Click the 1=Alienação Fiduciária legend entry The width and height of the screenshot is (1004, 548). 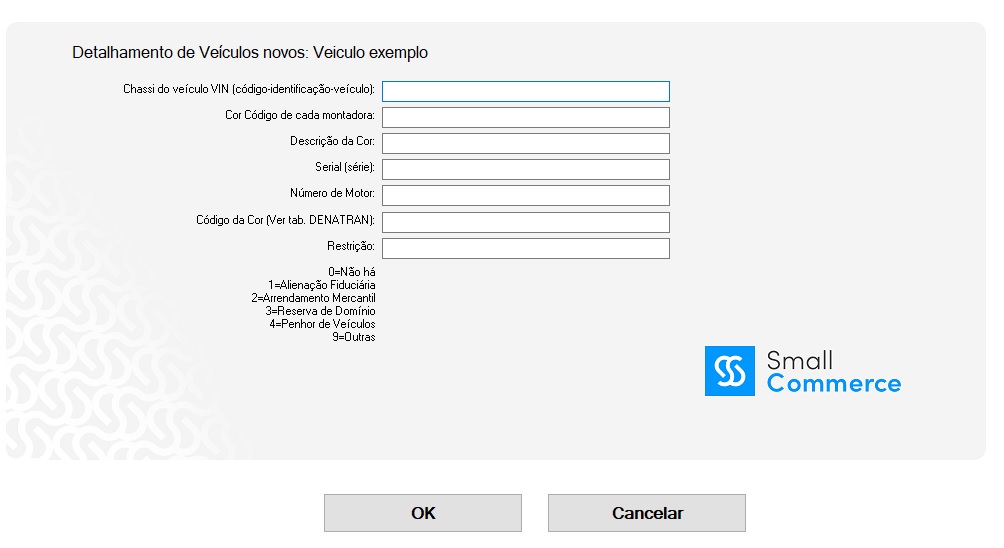321,285
